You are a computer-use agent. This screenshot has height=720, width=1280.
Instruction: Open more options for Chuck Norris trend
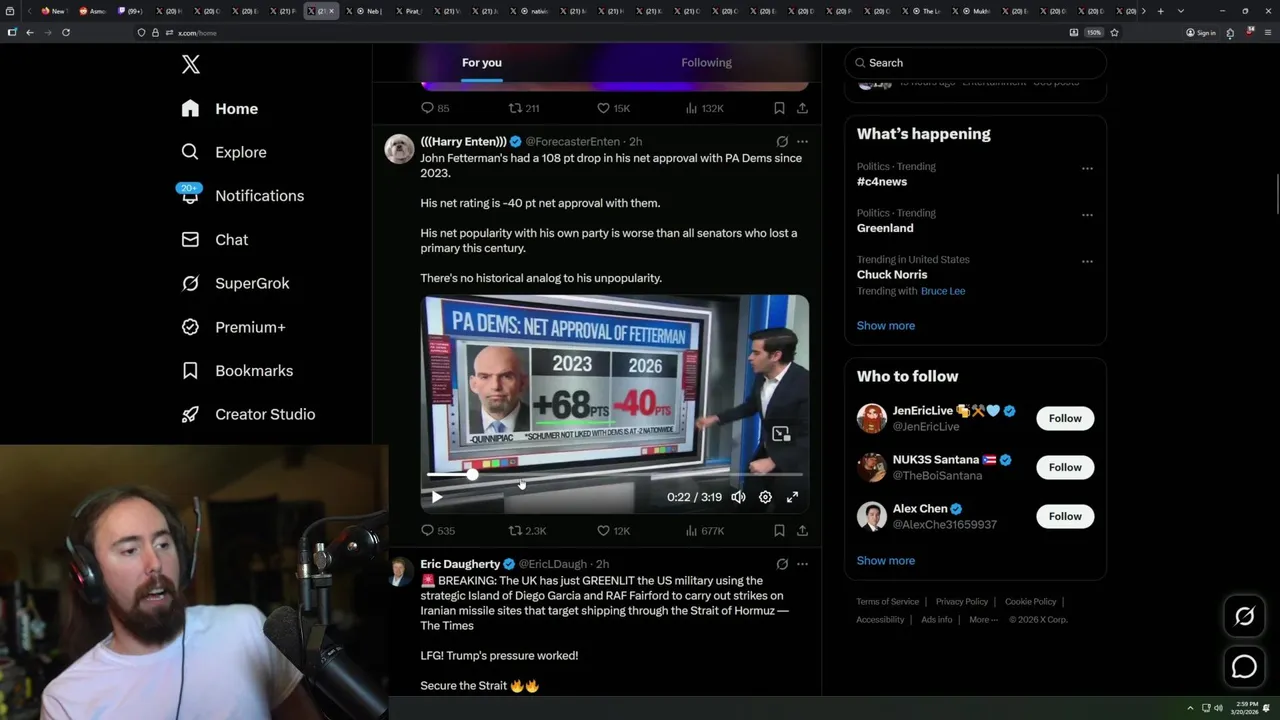(1087, 261)
